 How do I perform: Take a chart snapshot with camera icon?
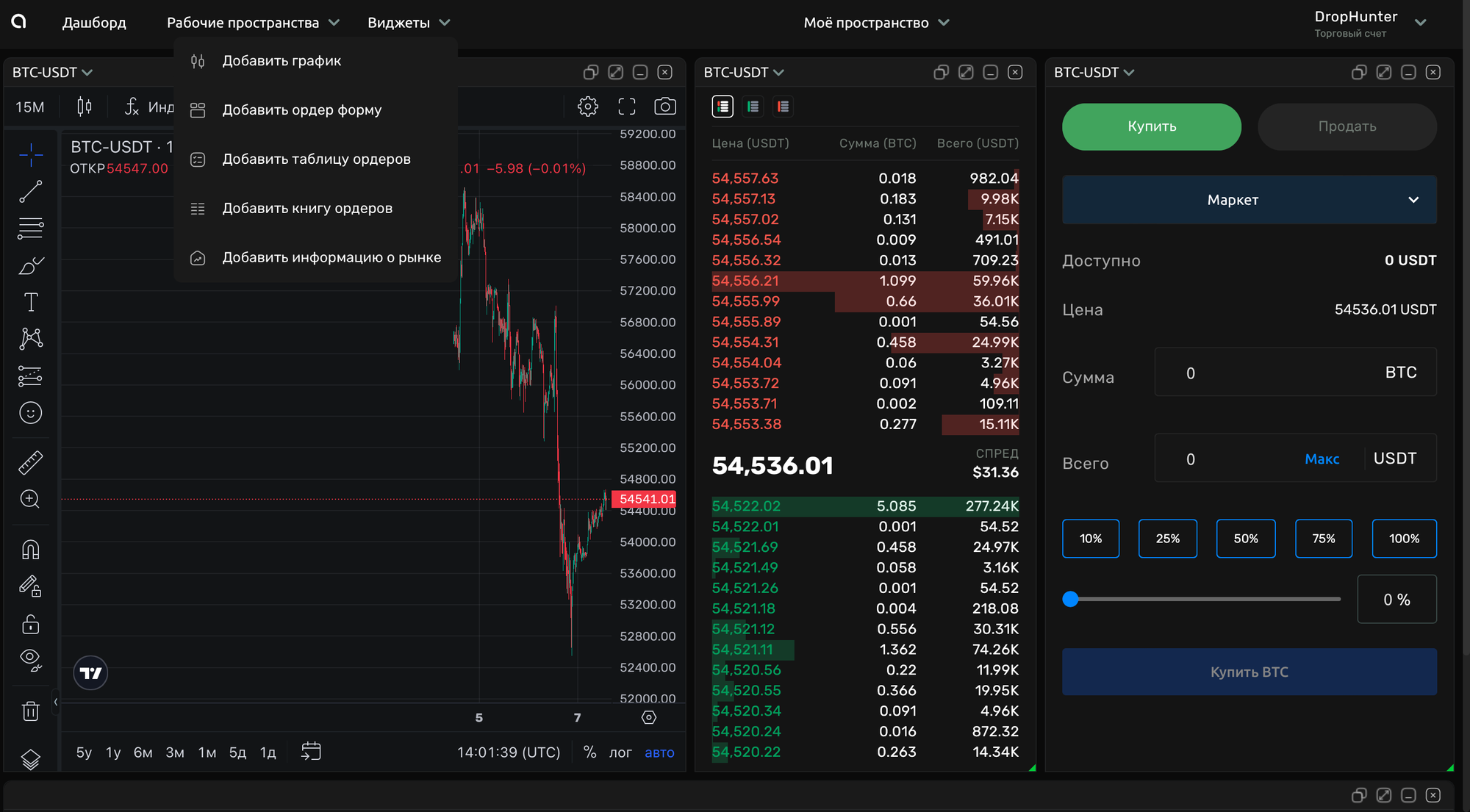point(664,107)
